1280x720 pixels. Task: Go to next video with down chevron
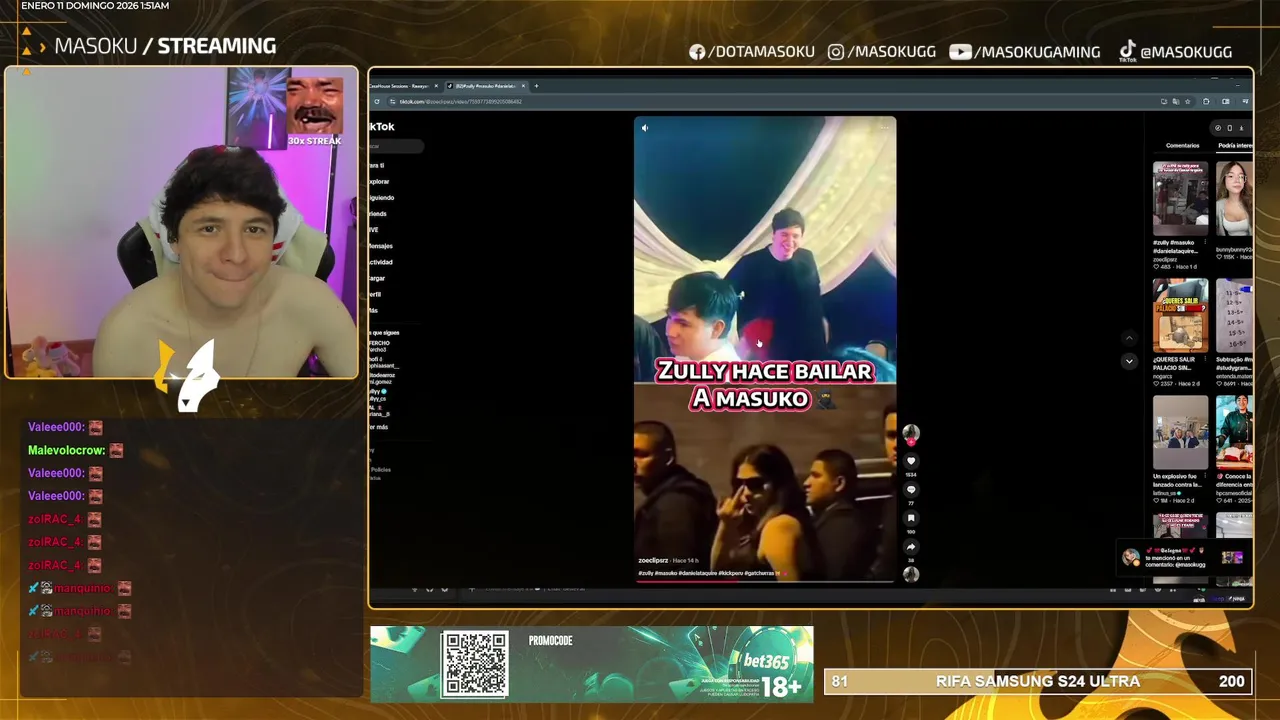(1129, 361)
